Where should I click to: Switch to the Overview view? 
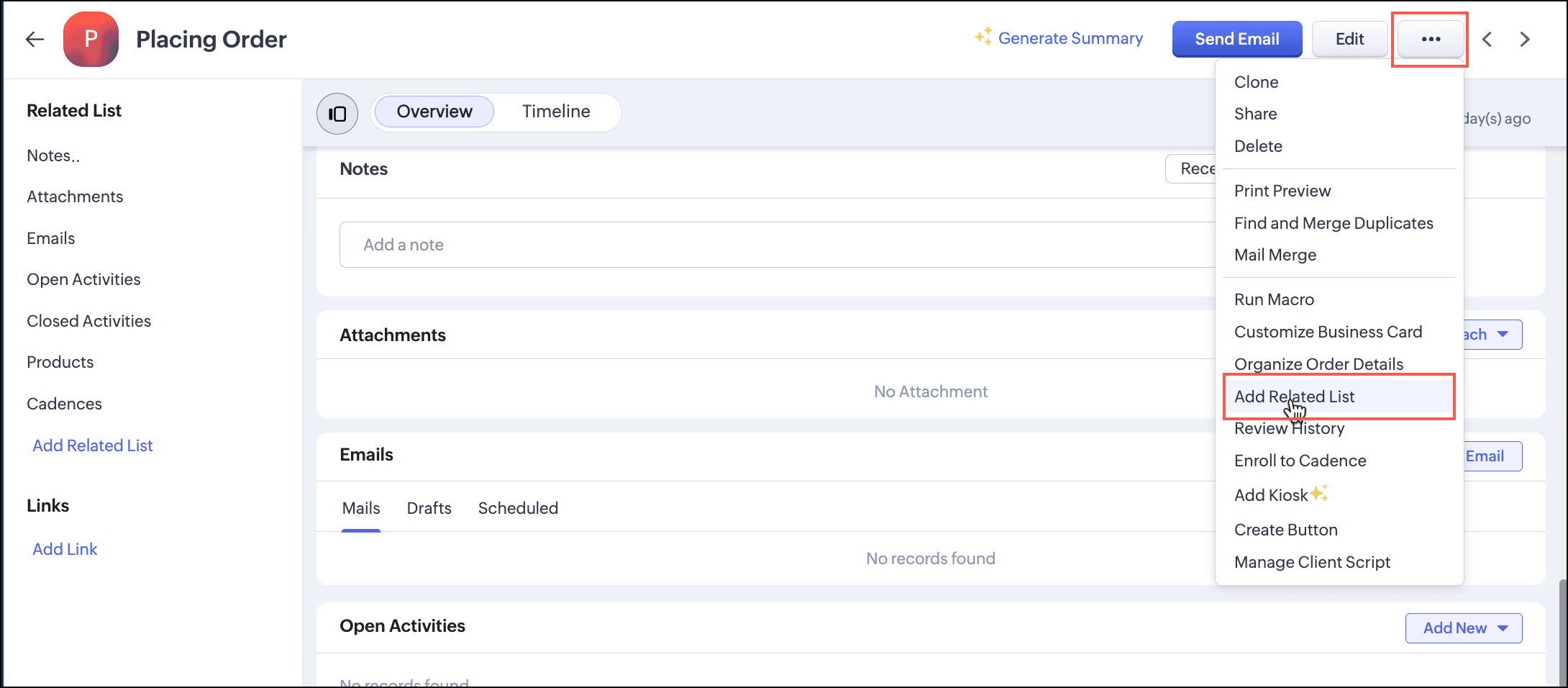pyautogui.click(x=434, y=112)
